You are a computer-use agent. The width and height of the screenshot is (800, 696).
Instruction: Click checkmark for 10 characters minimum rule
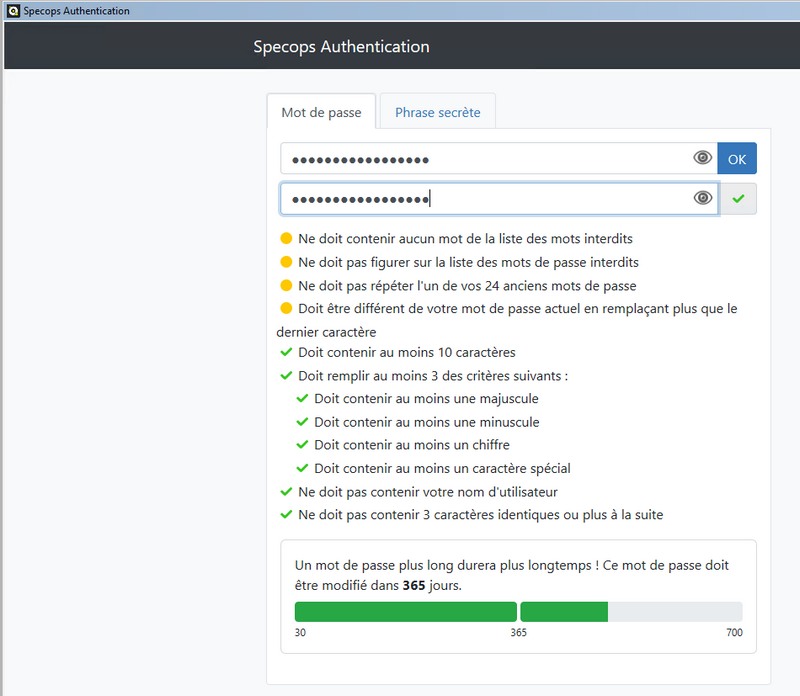pos(286,352)
